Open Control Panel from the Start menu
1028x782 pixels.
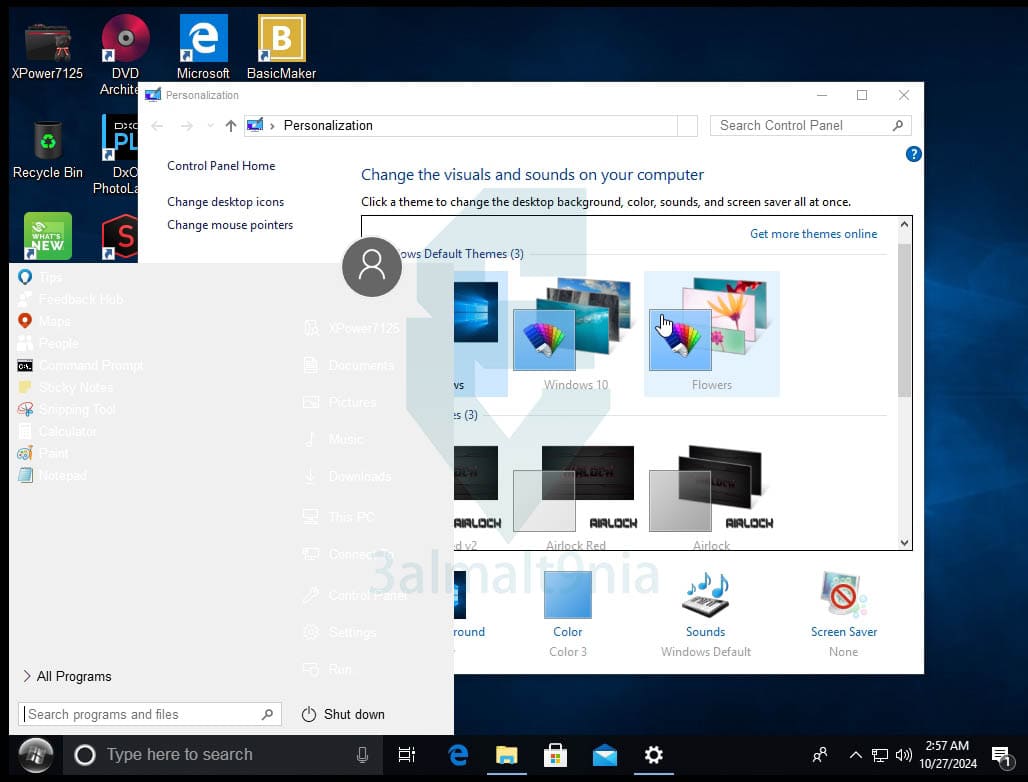(355, 595)
